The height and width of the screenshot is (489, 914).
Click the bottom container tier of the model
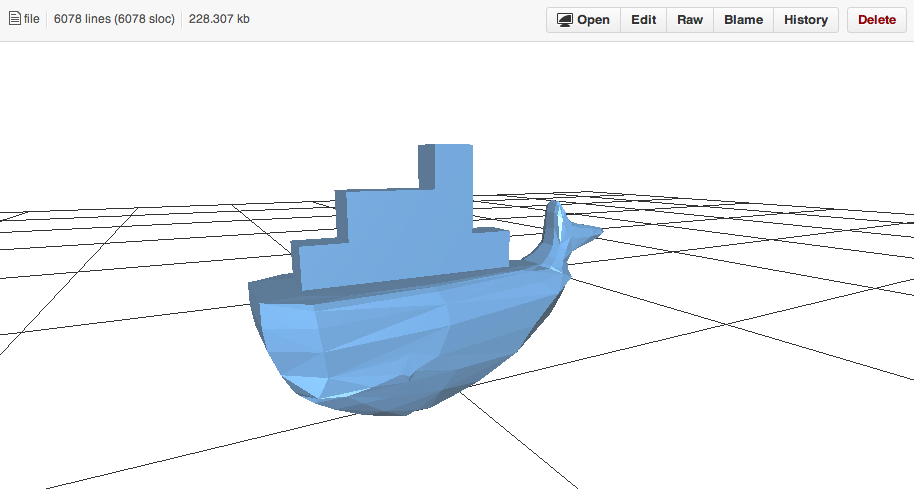pyautogui.click(x=402, y=262)
